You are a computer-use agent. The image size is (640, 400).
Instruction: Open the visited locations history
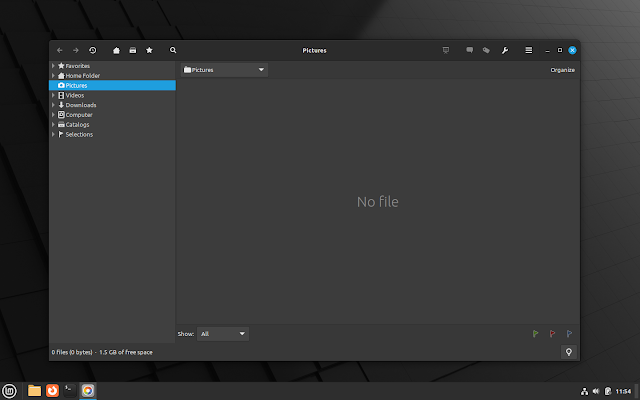[93, 50]
